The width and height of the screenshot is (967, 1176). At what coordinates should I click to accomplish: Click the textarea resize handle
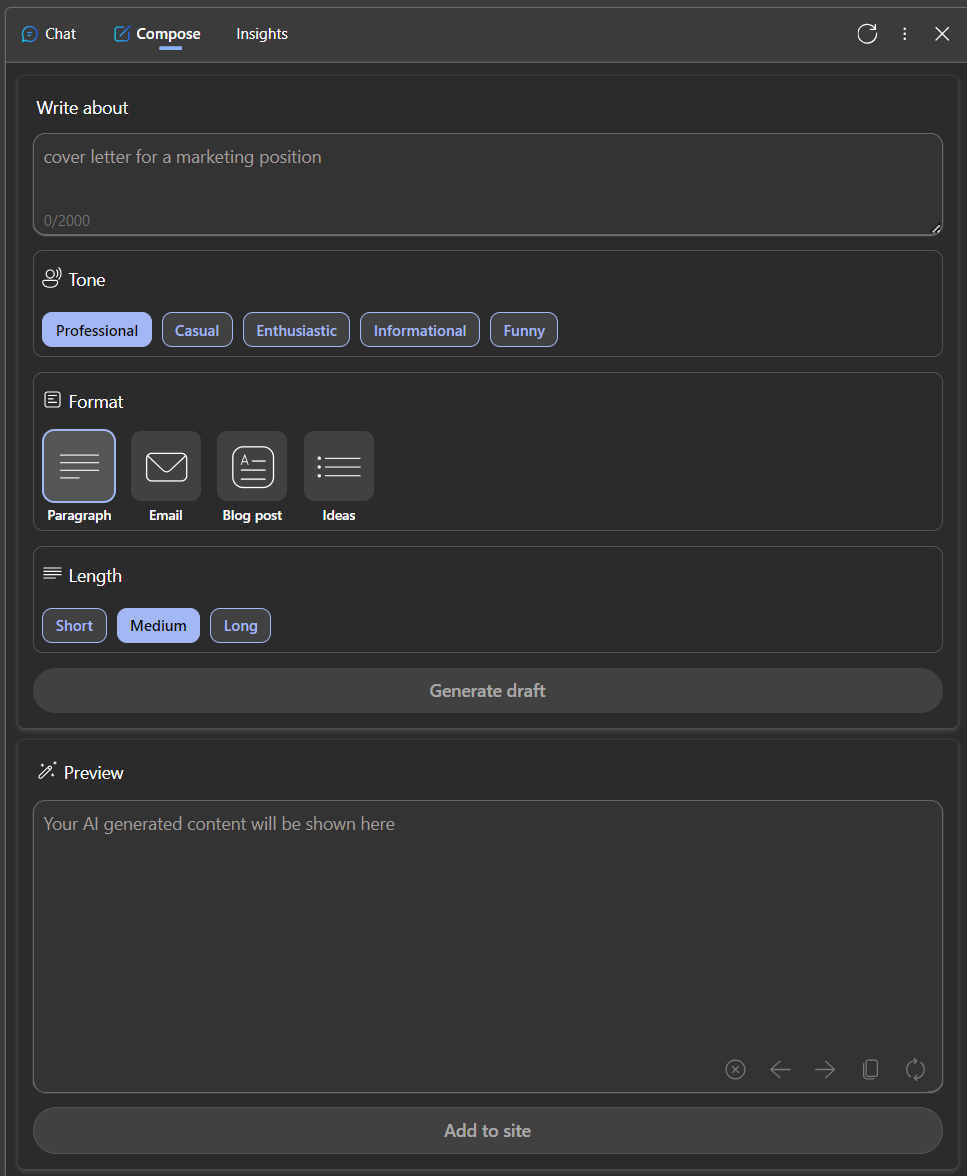pos(935,229)
